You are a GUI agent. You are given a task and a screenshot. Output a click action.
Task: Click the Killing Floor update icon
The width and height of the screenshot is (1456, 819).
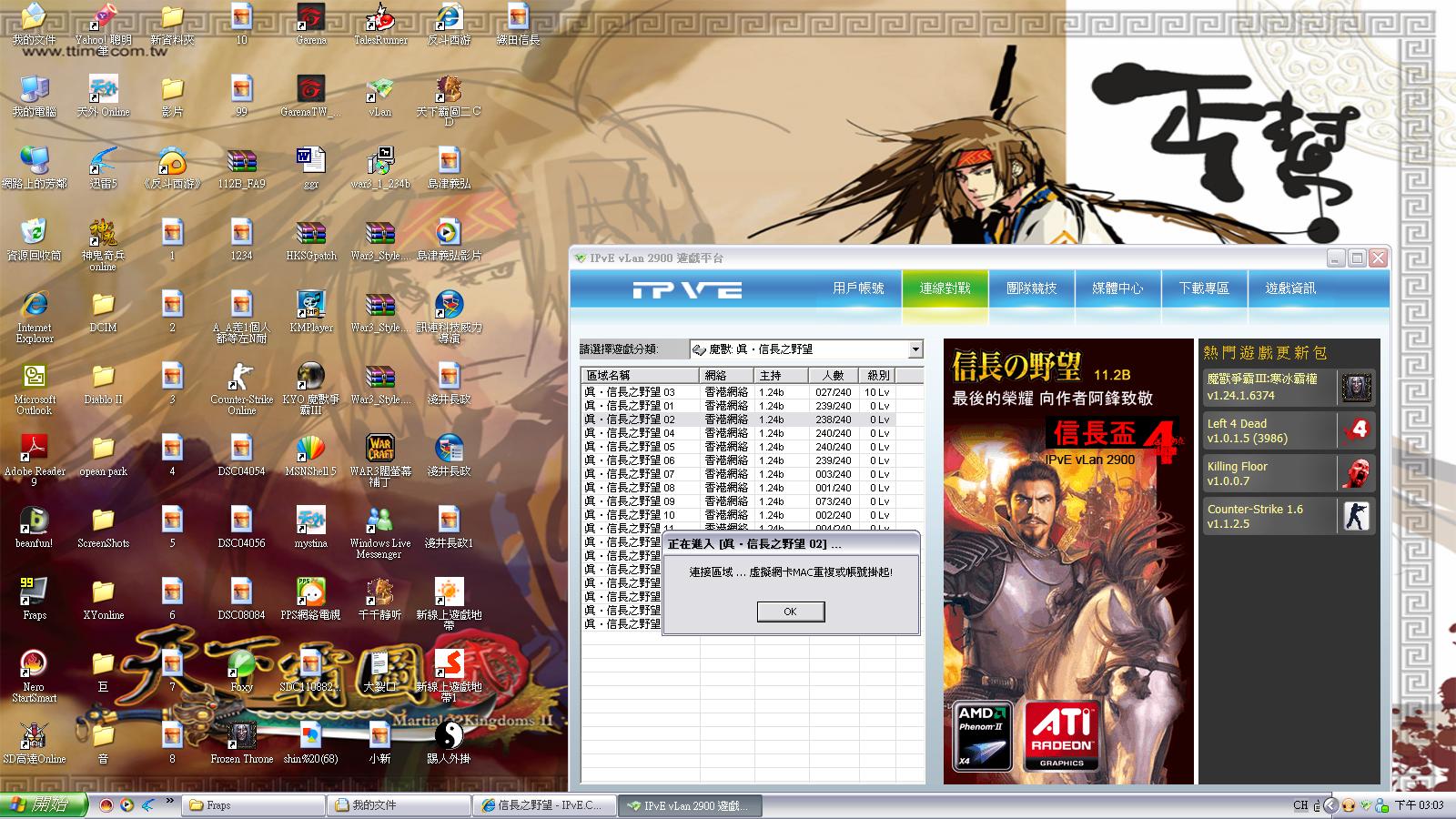point(1356,473)
